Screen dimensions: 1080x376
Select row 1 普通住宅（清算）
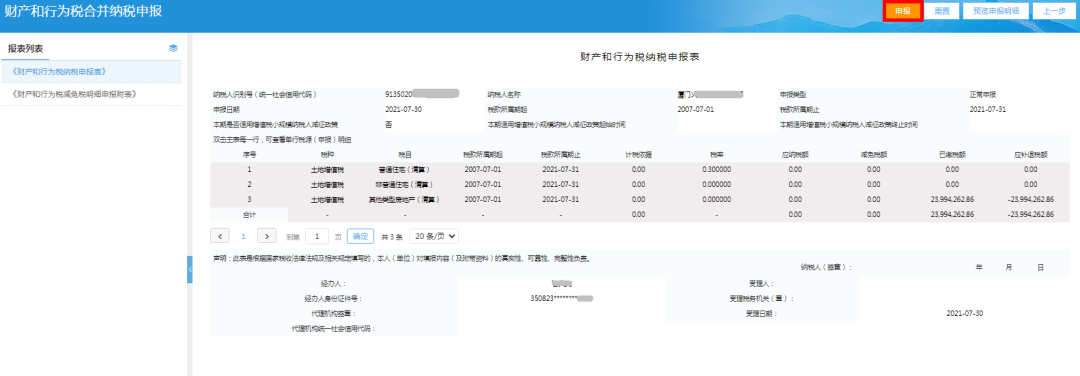640,169
